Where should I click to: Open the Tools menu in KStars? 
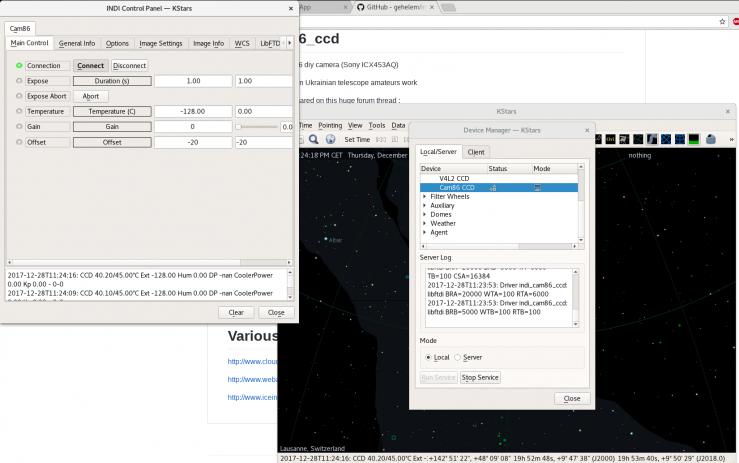coord(377,125)
